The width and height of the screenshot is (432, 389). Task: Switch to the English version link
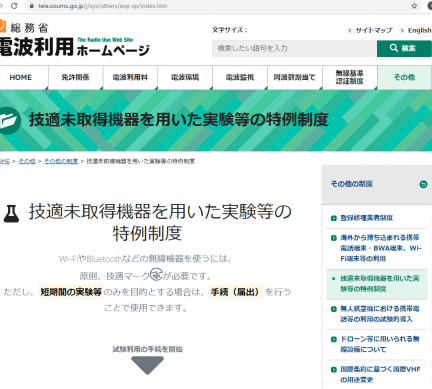coord(419,30)
